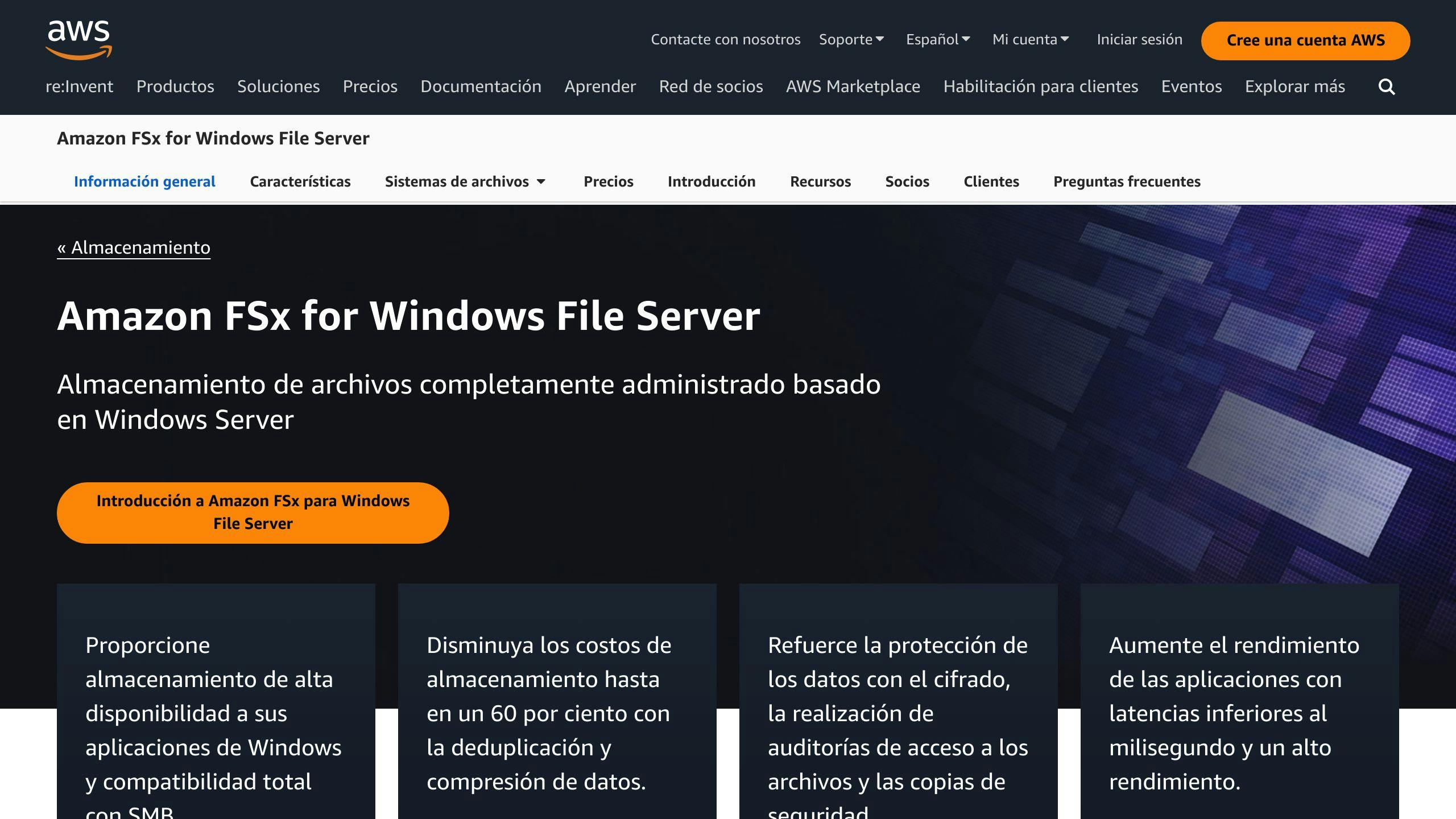Click Cree una cuenta AWS button

point(1305,40)
